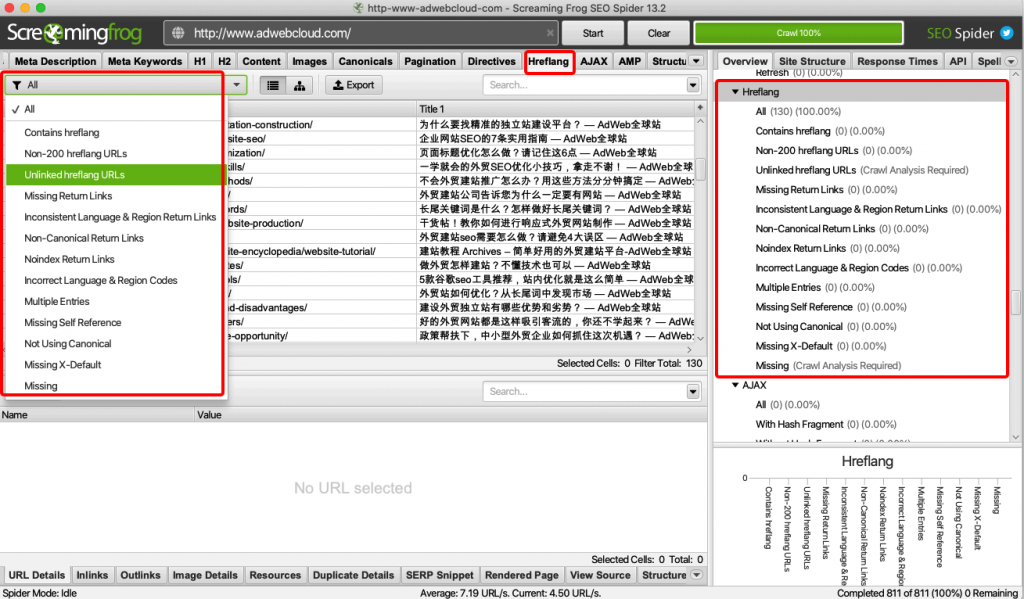1024x599 pixels.
Task: Switch to the Response Times tab
Action: point(897,61)
